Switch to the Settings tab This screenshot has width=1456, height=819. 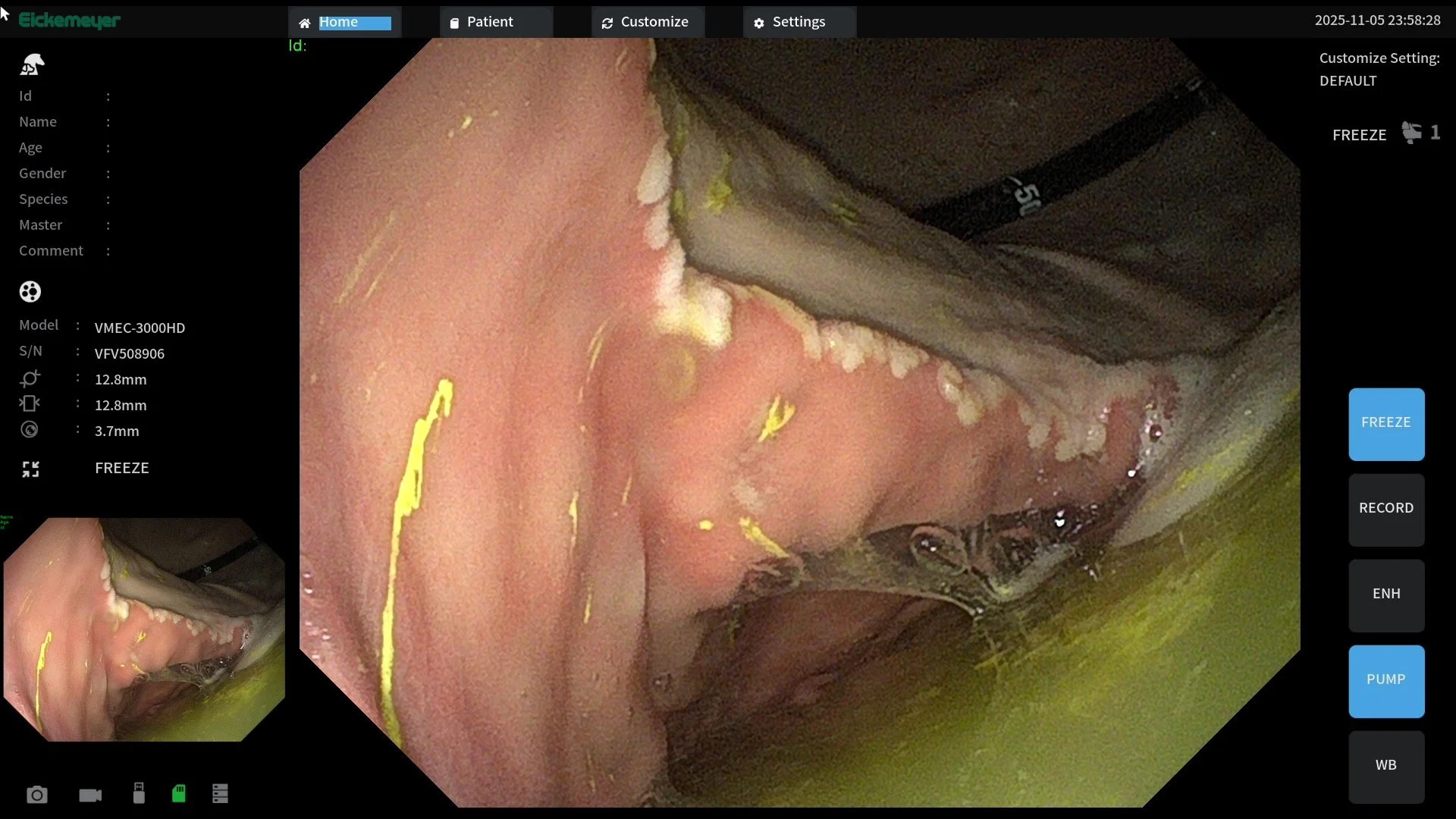pyautogui.click(x=799, y=22)
